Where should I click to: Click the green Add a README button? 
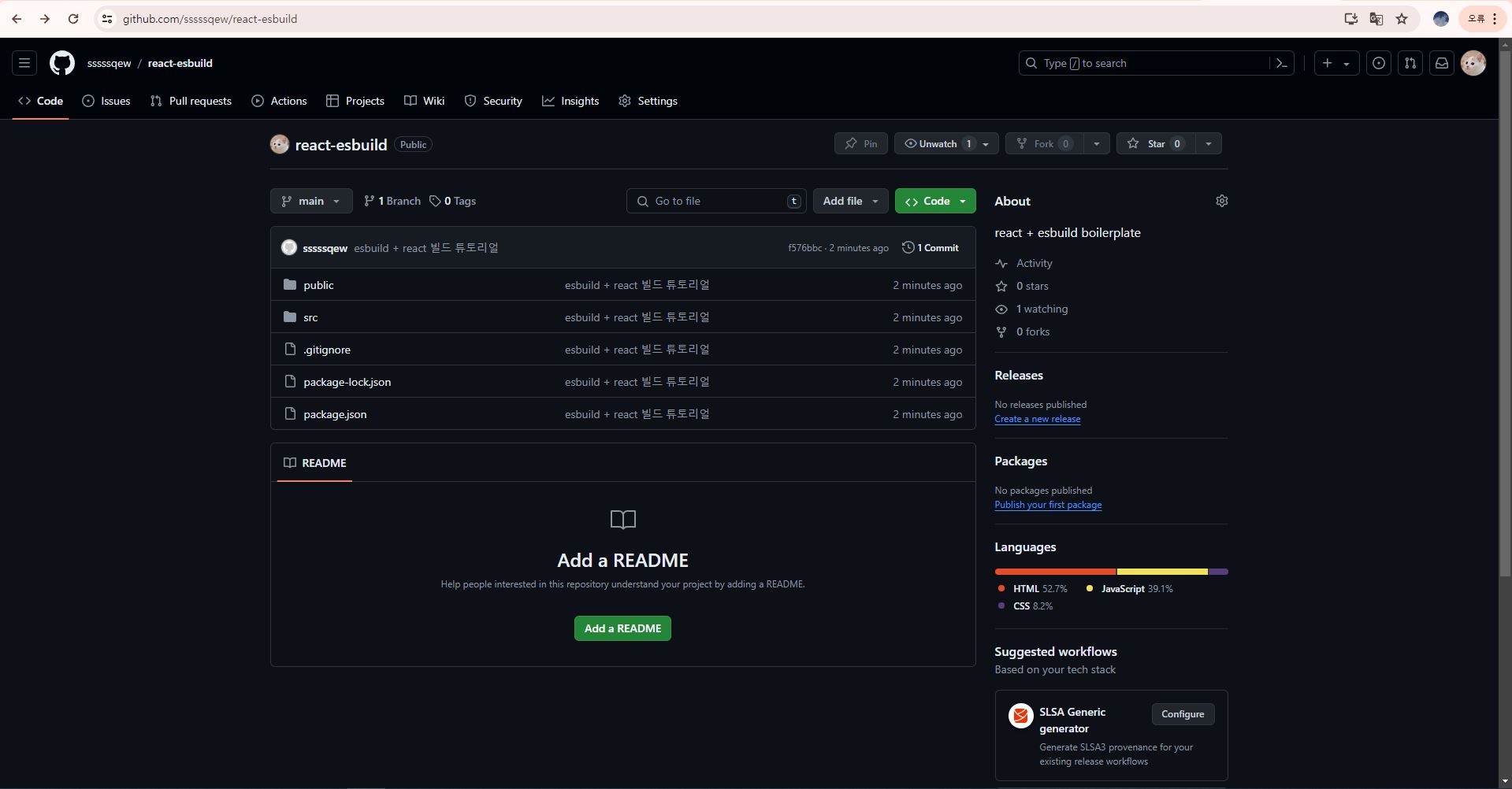coord(622,628)
